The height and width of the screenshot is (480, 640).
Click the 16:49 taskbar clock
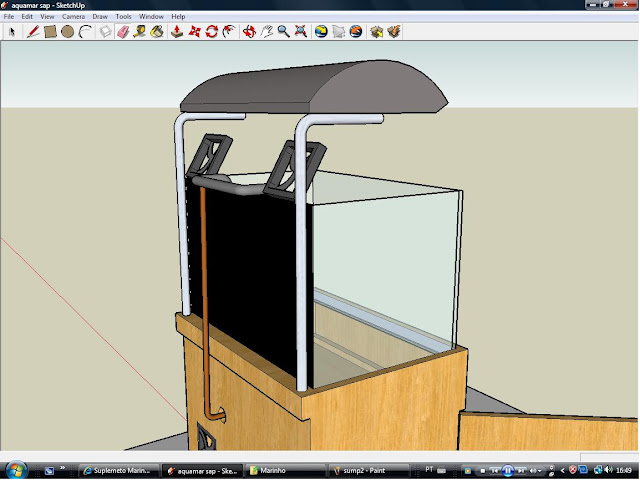coord(624,471)
